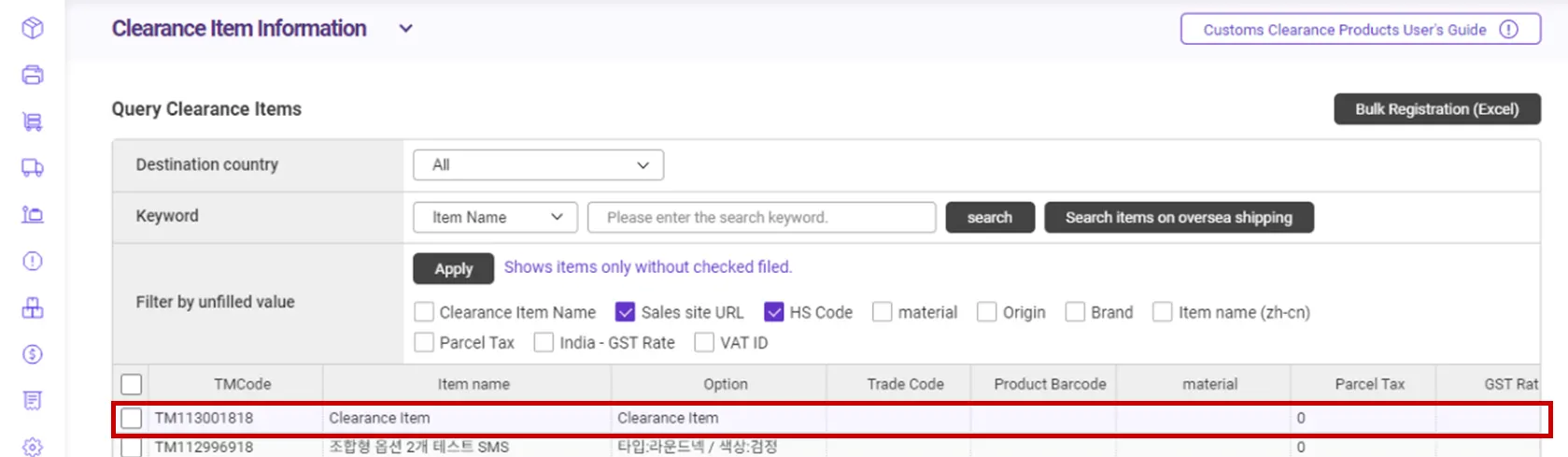Click the exclamation alert sidebar icon
1568x457 pixels.
33,261
